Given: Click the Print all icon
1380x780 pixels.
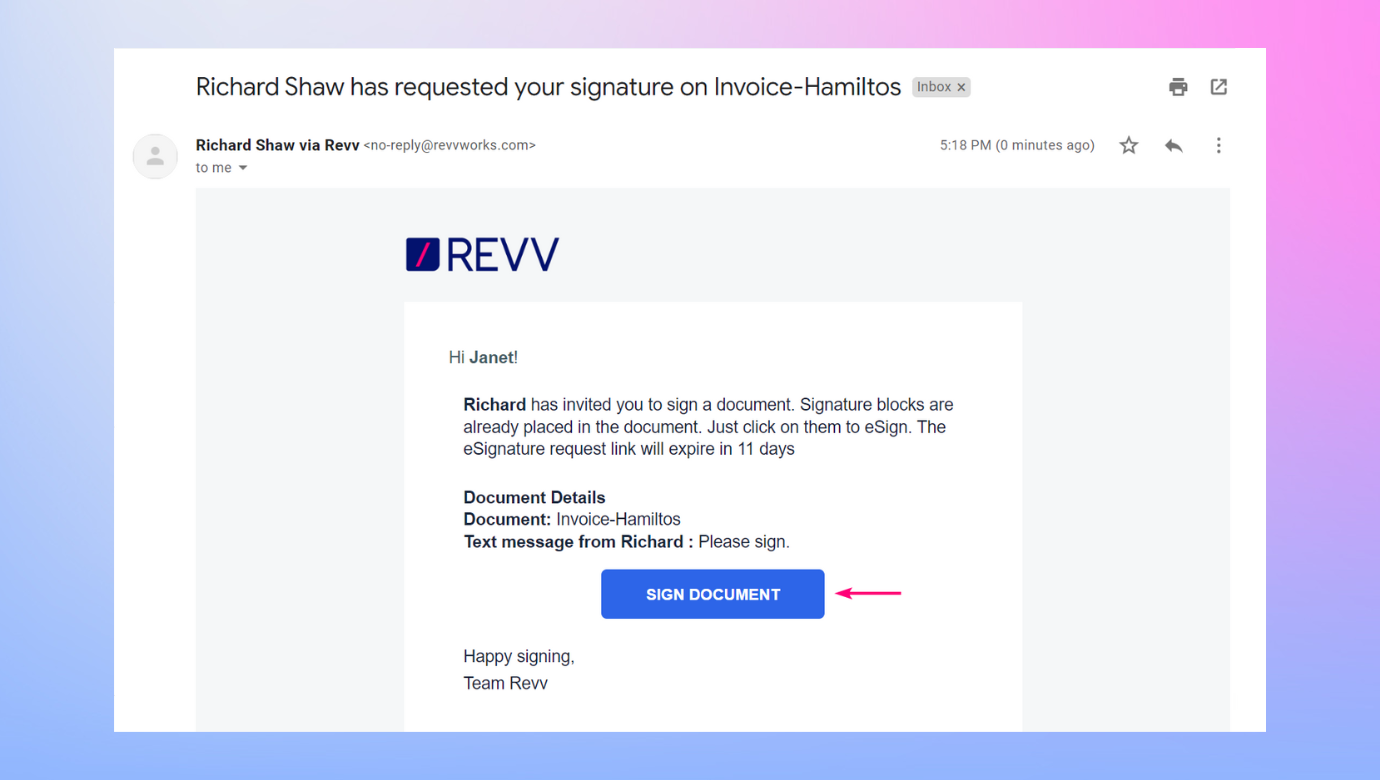Looking at the screenshot, I should (1178, 87).
